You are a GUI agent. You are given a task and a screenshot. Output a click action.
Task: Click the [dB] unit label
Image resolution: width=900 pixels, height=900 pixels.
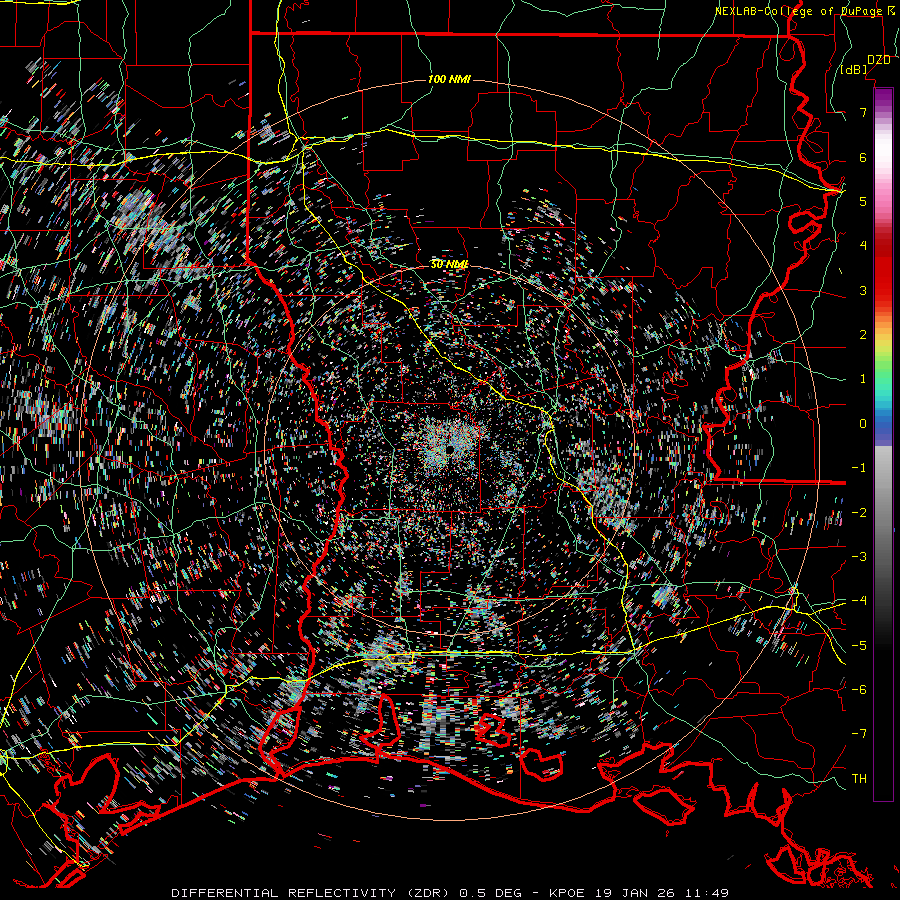pyautogui.click(x=854, y=69)
